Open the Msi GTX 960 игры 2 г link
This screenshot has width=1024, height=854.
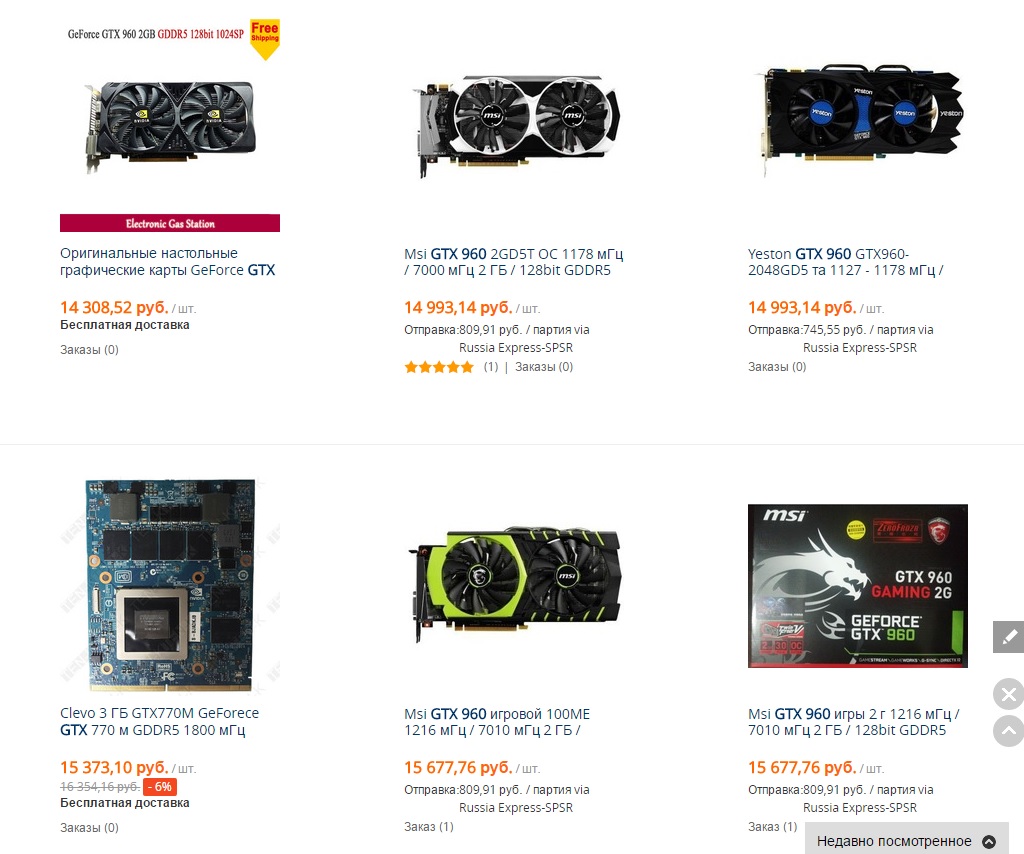pyautogui.click(x=854, y=722)
